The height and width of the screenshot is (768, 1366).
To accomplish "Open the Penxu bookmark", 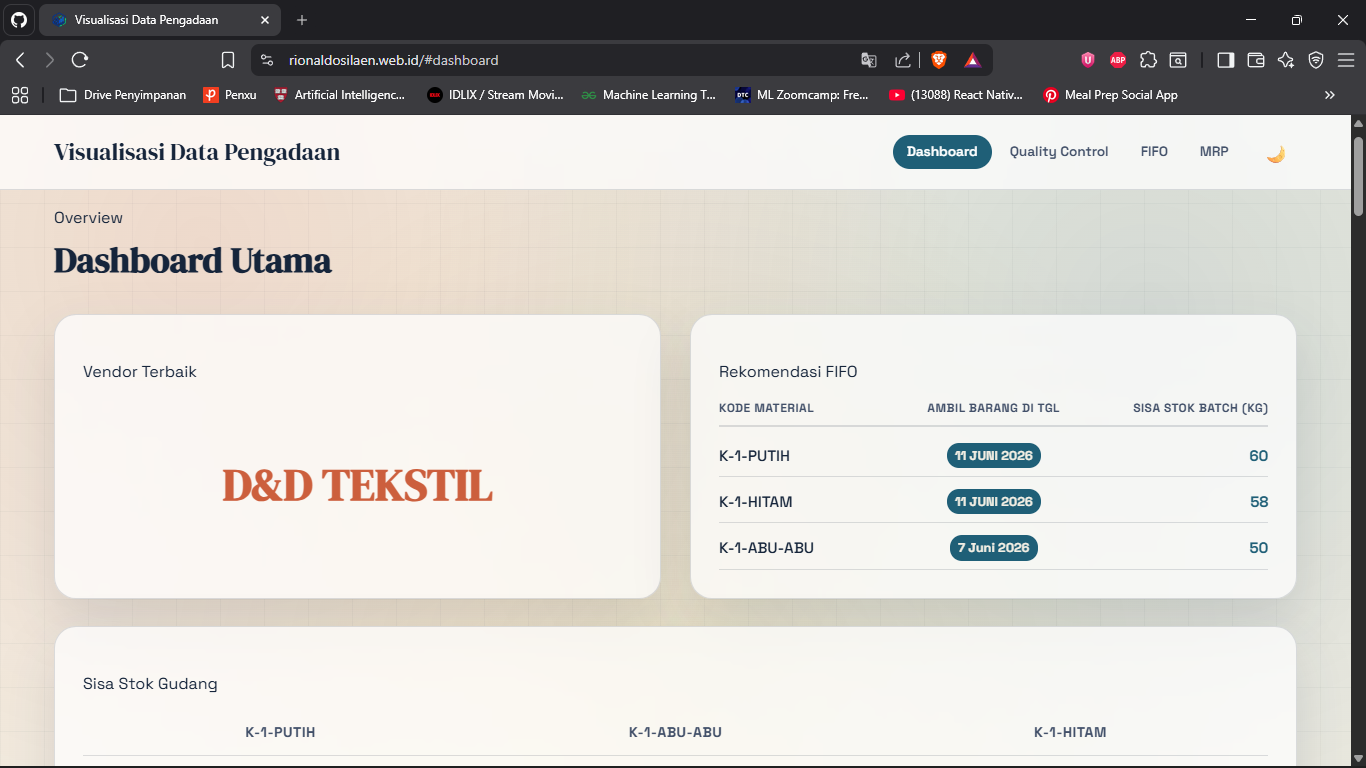I will (x=230, y=95).
